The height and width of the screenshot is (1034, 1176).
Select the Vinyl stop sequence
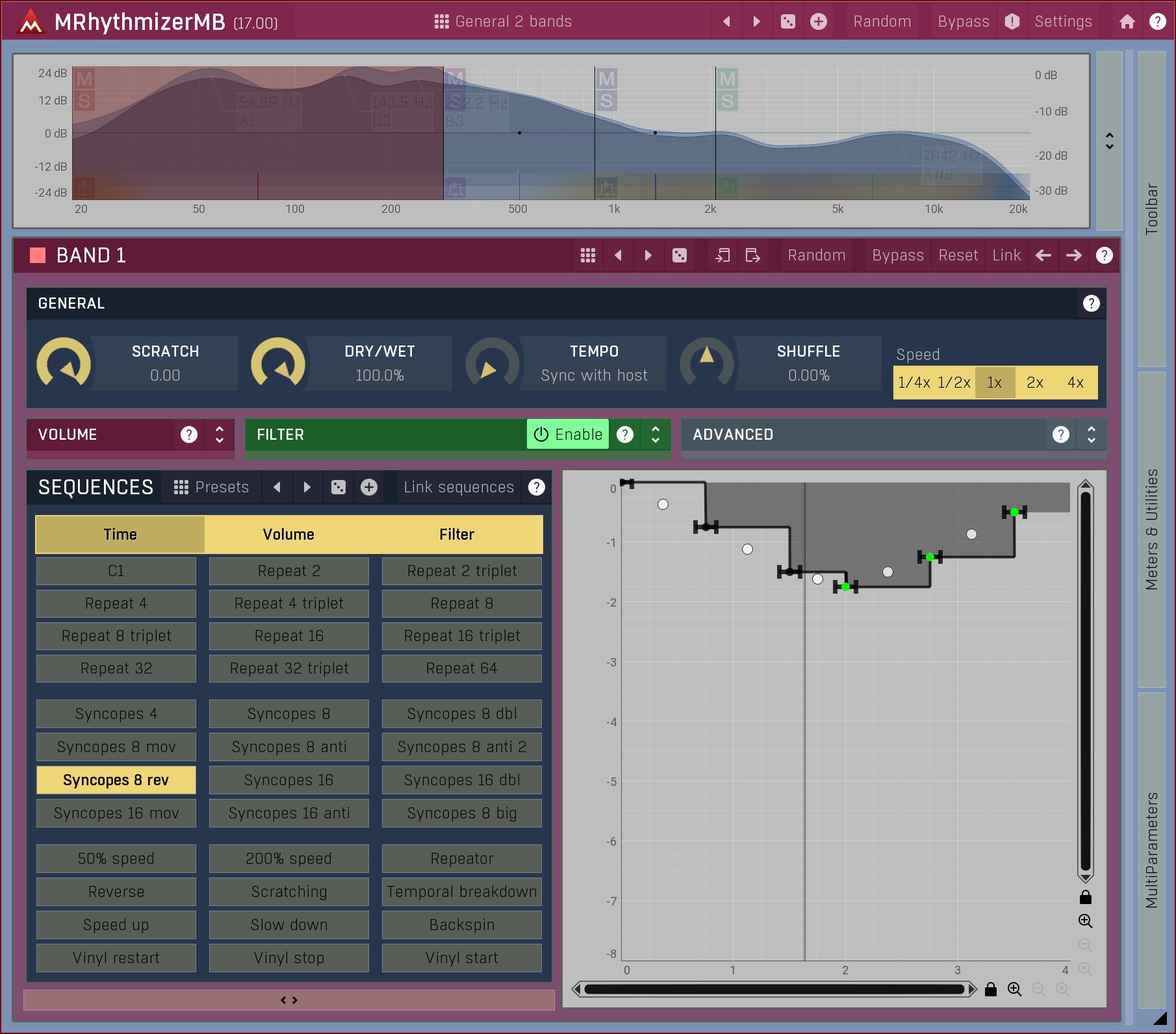tap(288, 957)
